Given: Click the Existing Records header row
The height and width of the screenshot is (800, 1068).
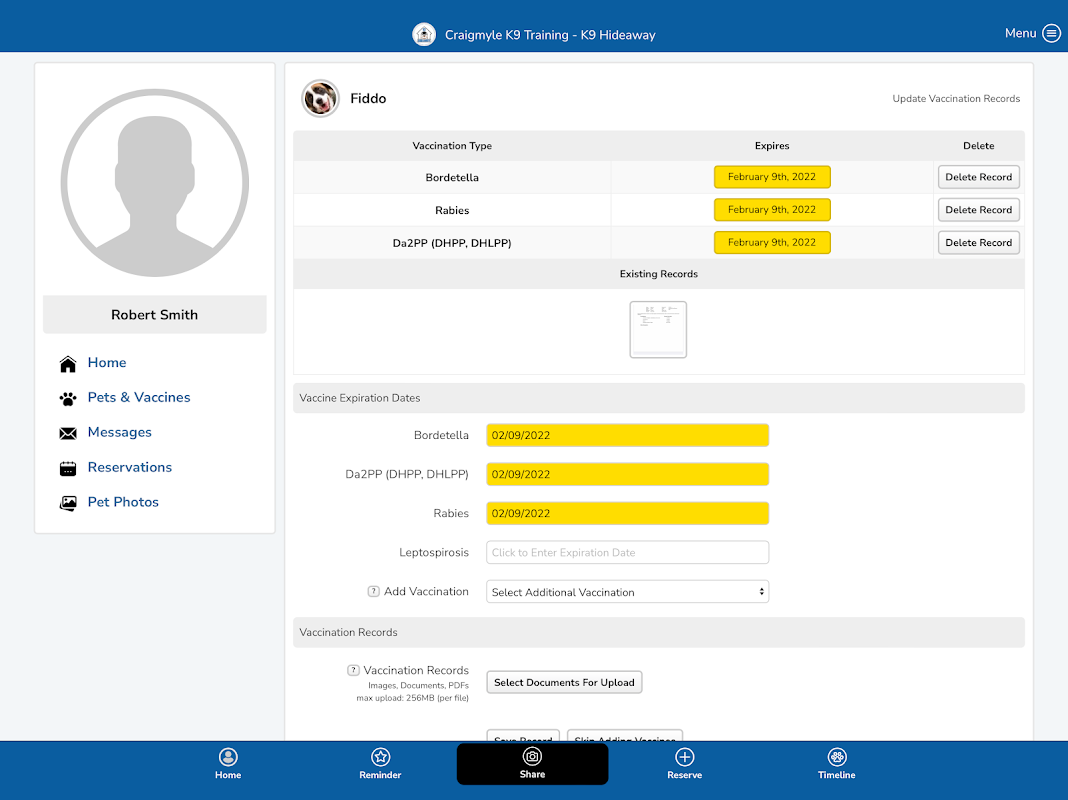Looking at the screenshot, I should click(x=659, y=274).
